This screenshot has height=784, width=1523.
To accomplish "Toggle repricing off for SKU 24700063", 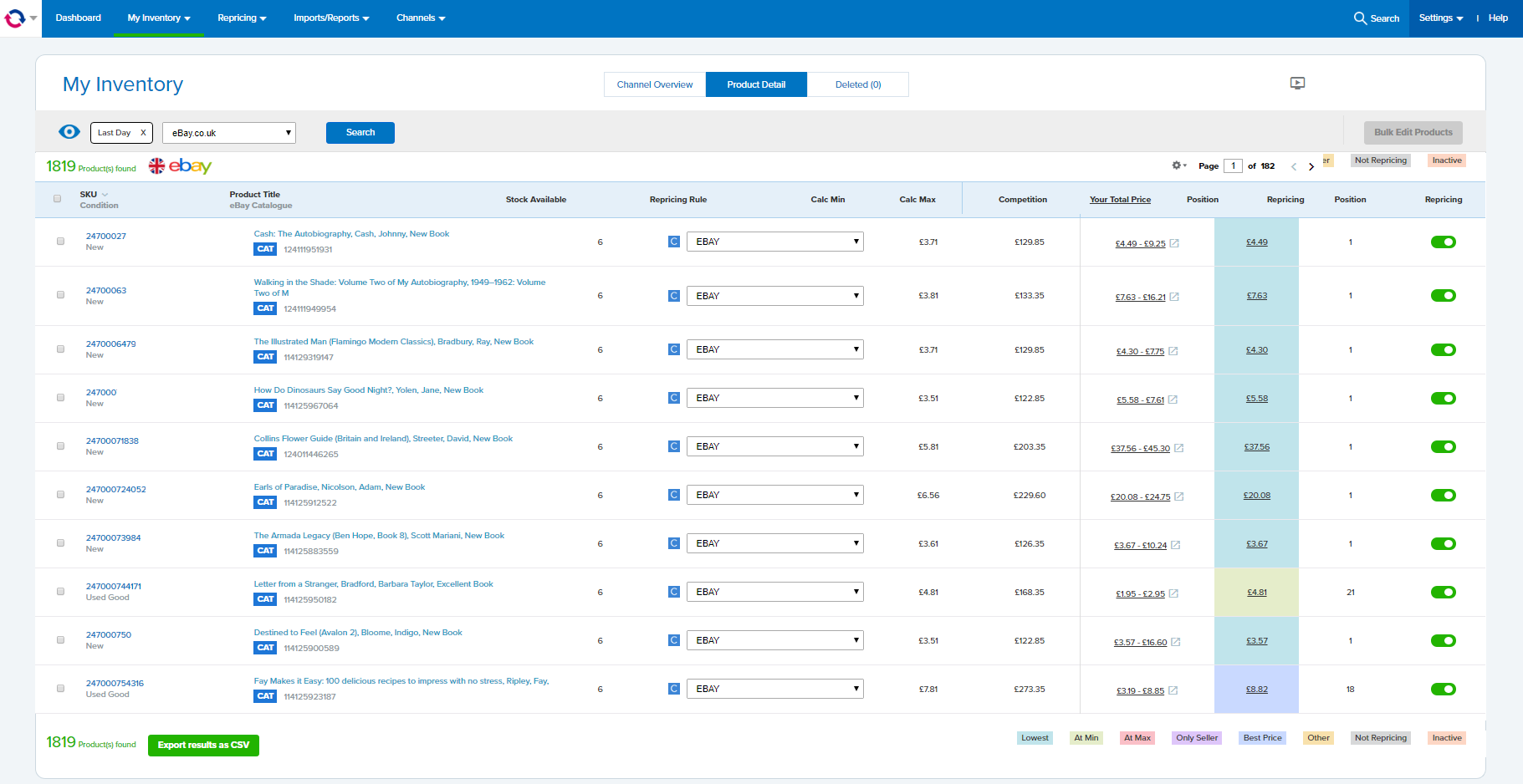I will click(x=1443, y=296).
